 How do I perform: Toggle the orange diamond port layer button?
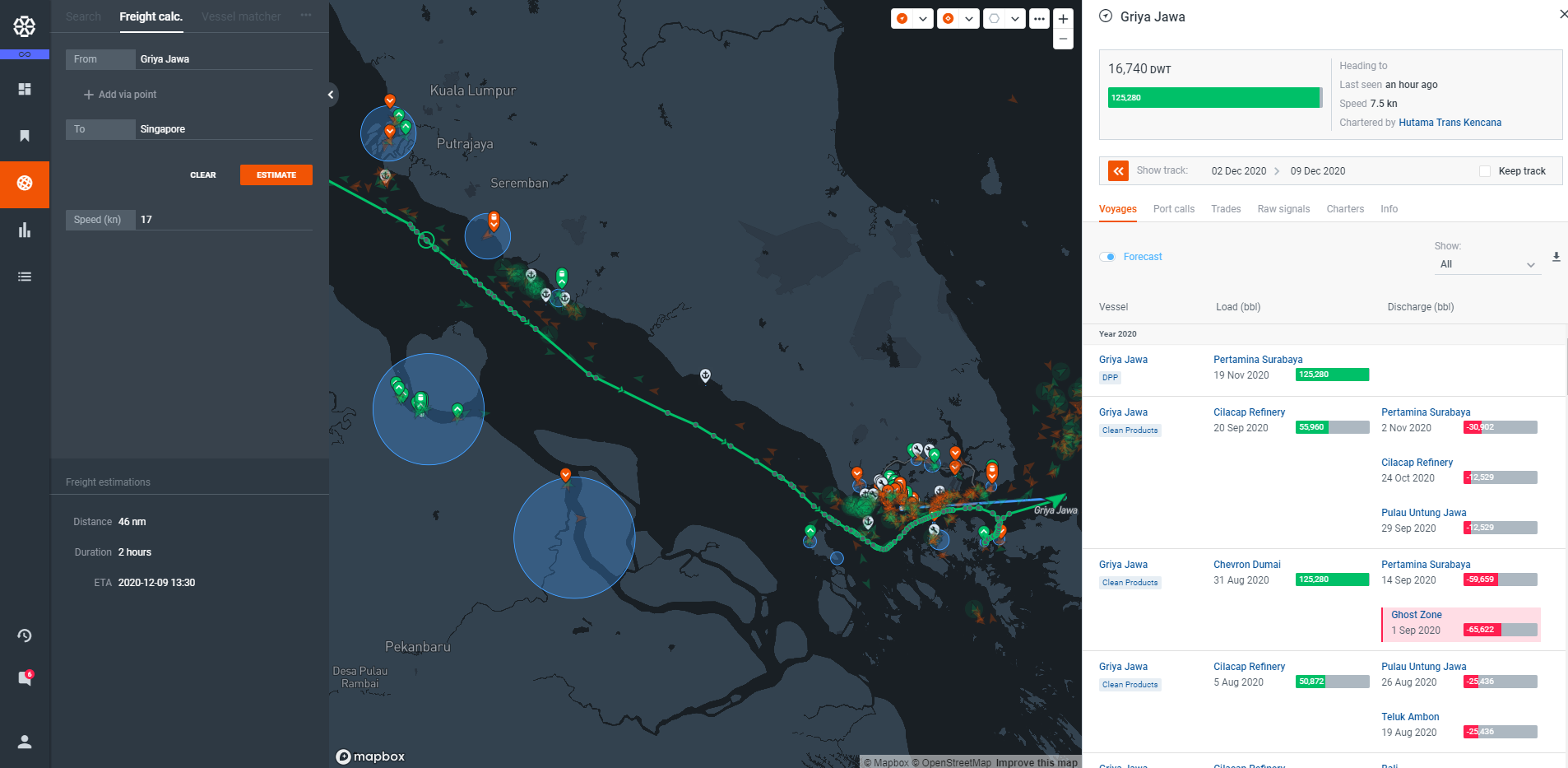point(949,18)
